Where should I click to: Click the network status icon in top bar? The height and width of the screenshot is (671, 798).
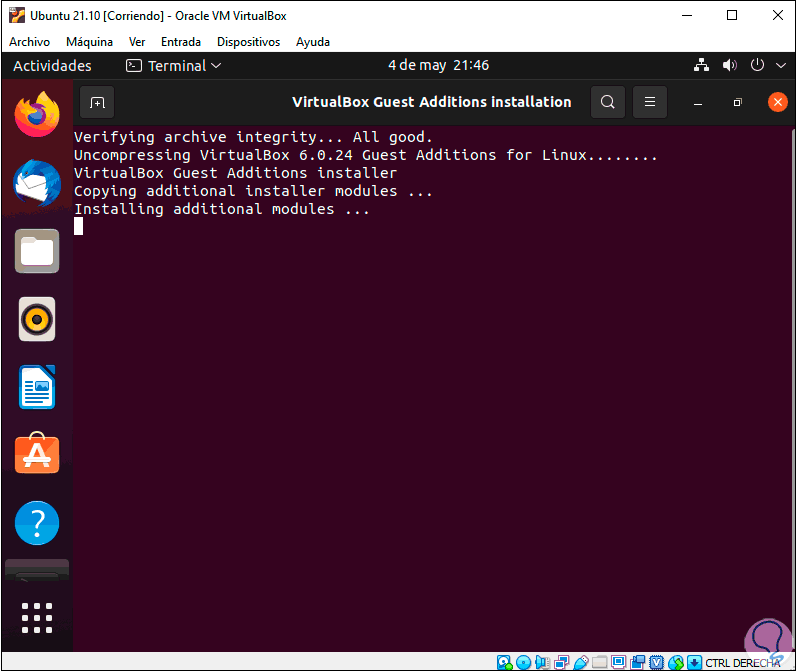pos(701,65)
